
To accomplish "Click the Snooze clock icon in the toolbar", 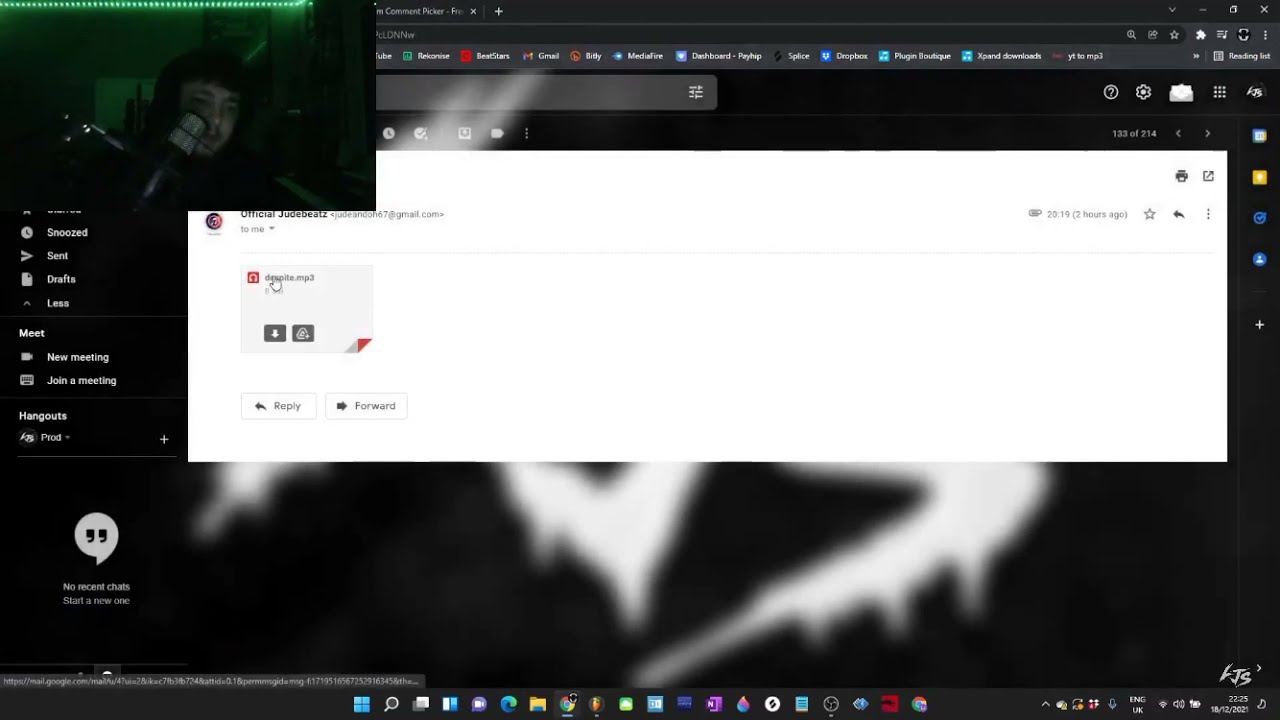I will [389, 133].
